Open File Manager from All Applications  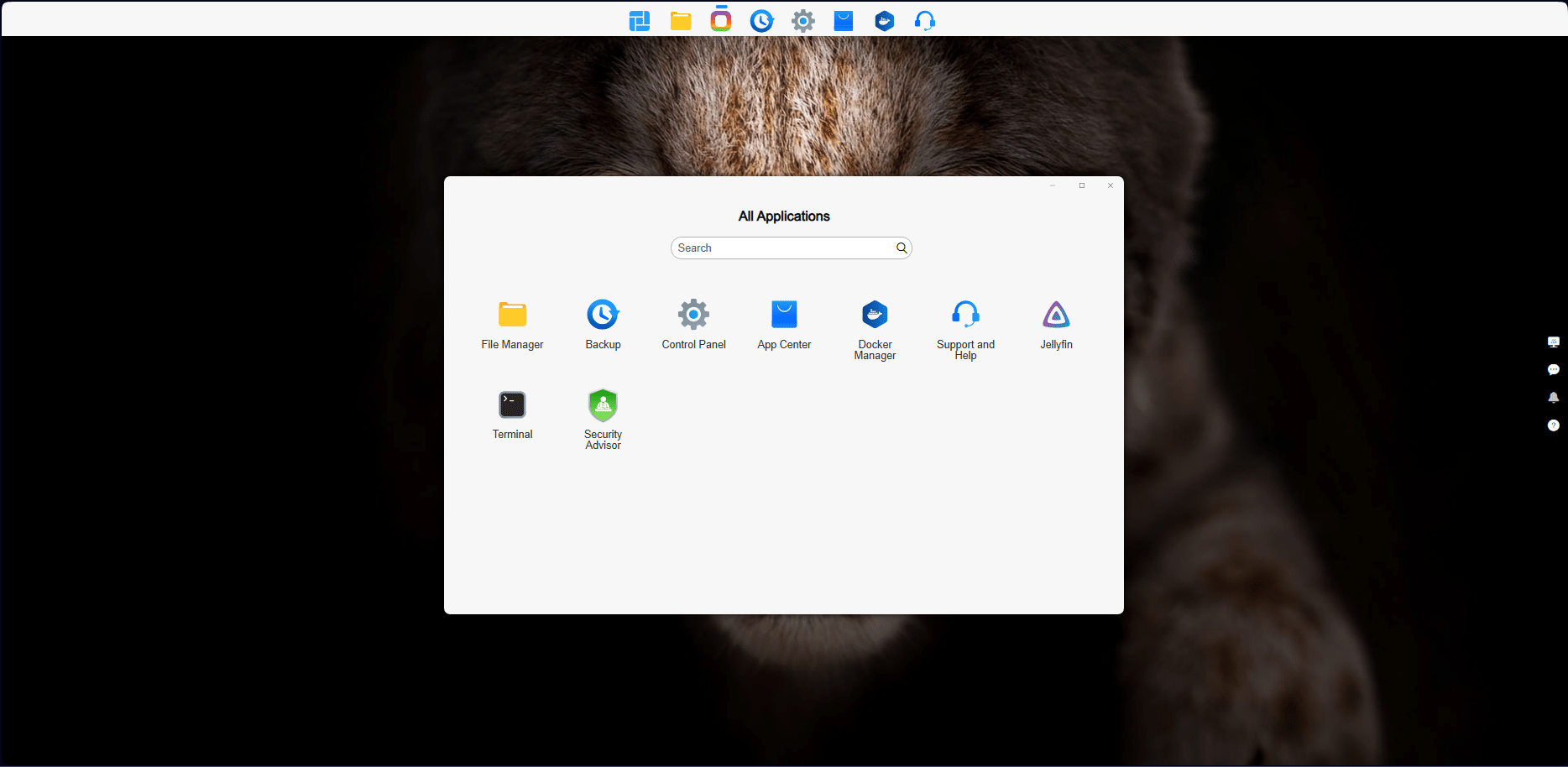(x=512, y=315)
